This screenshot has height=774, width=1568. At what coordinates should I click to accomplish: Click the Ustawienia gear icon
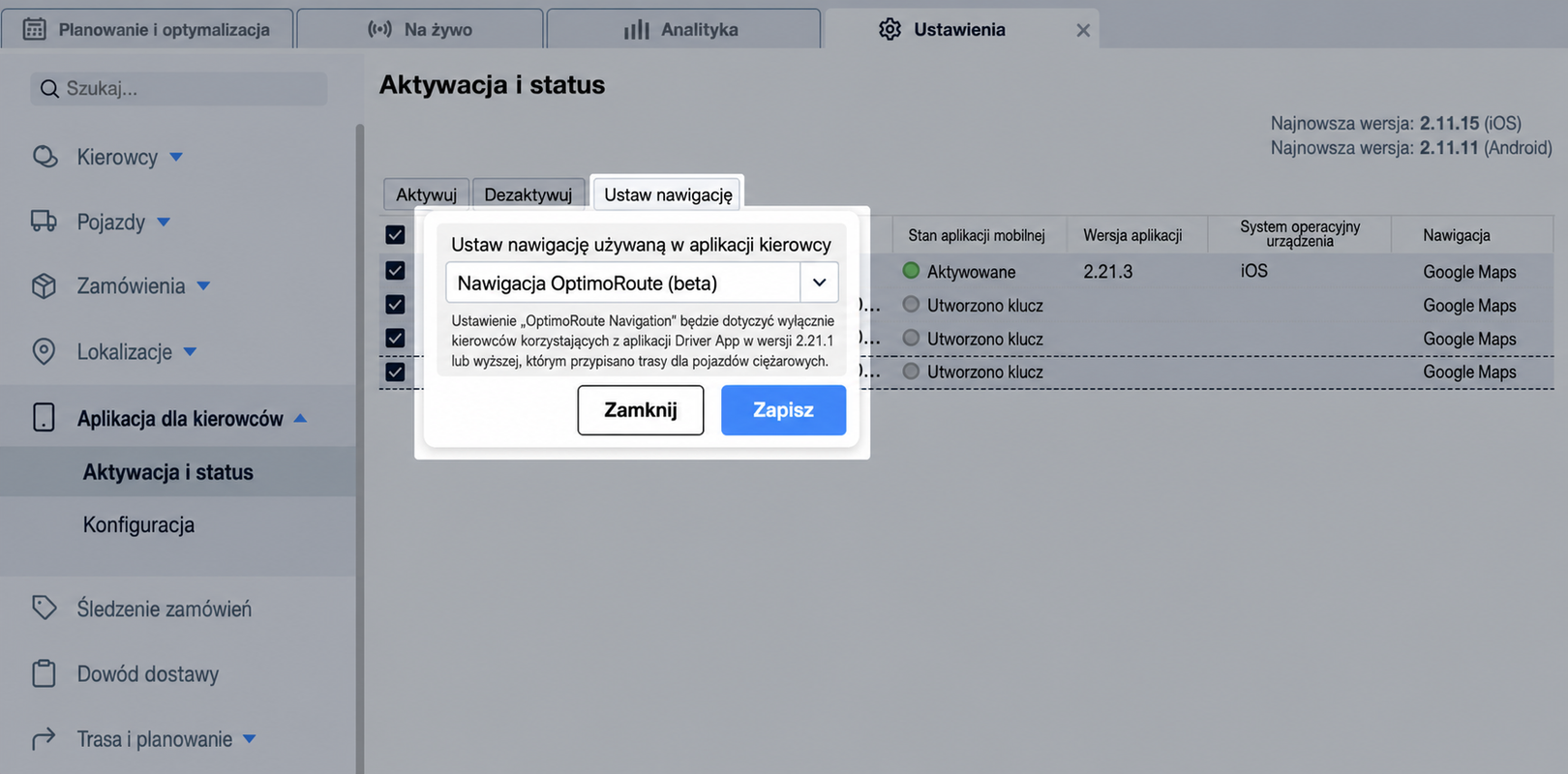[890, 29]
